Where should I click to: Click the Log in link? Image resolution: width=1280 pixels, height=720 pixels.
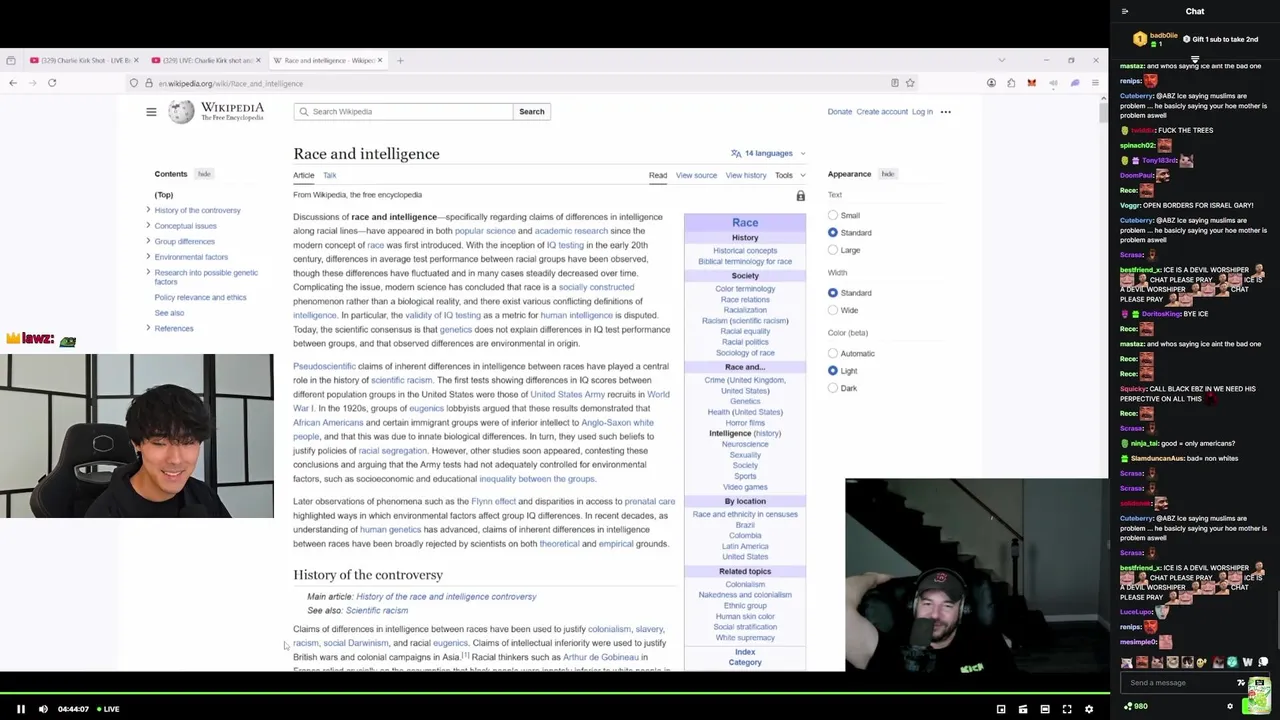[x=922, y=112]
